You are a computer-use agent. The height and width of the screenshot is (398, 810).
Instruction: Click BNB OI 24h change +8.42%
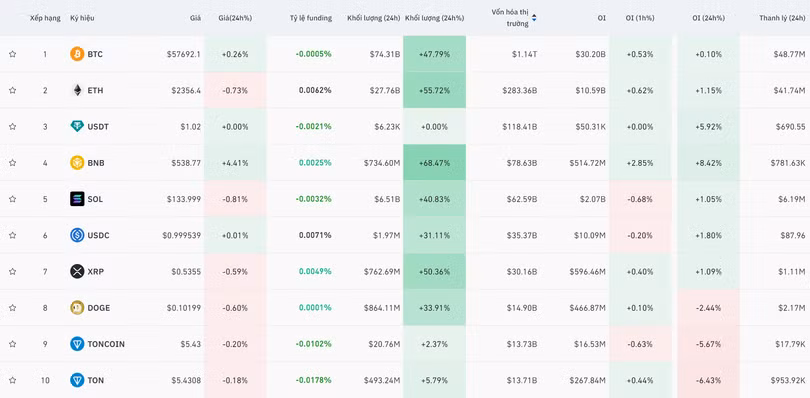[x=708, y=162]
